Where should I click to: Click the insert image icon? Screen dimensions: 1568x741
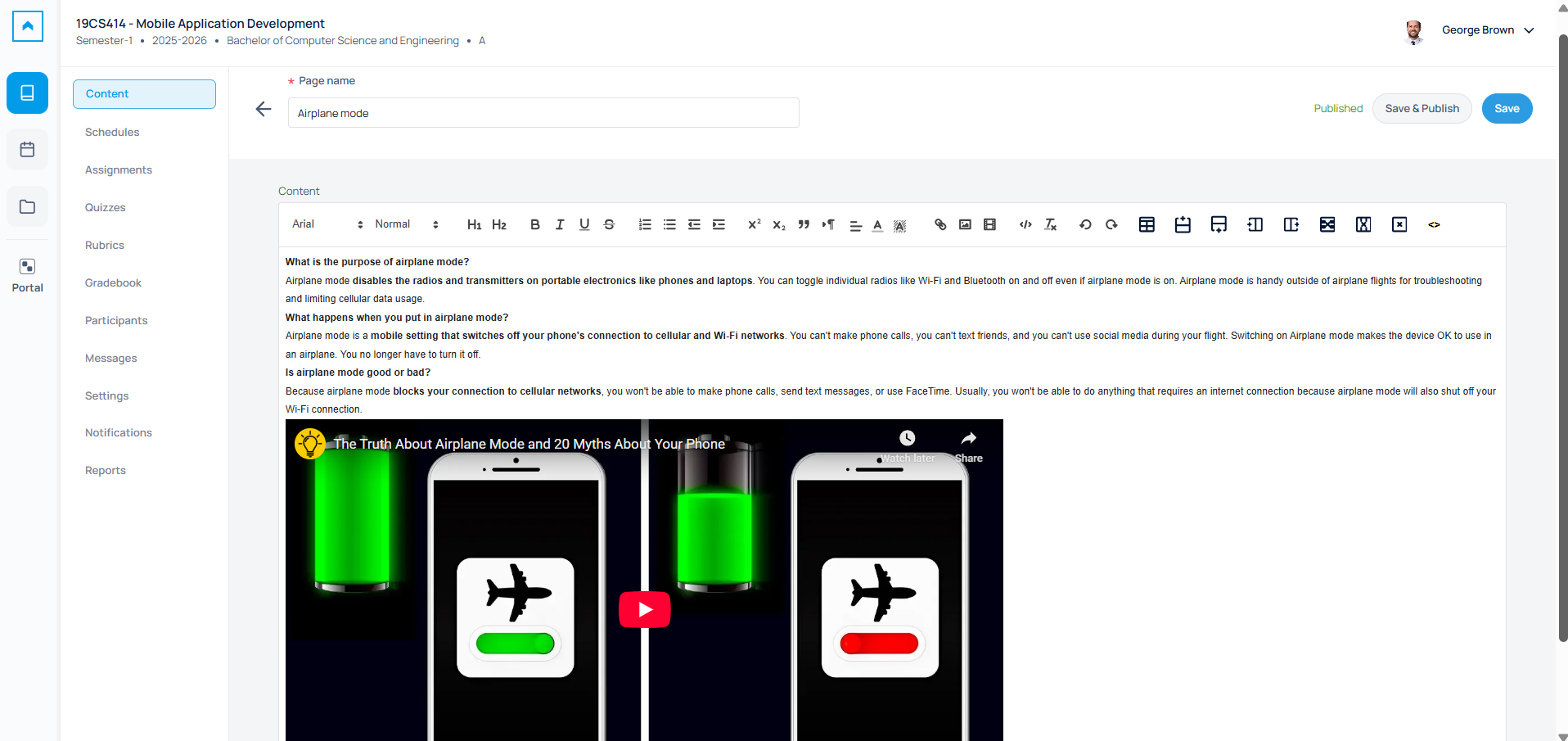pyautogui.click(x=965, y=224)
